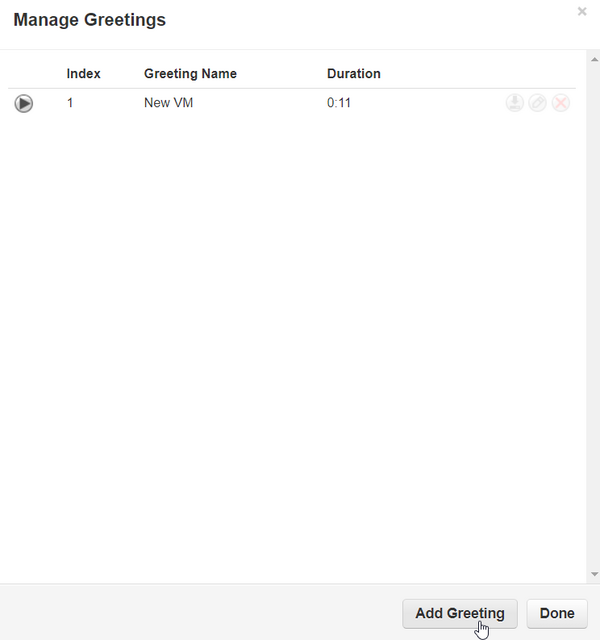Click the Greeting Name column header
Image resolution: width=600 pixels, height=640 pixels.
click(x=190, y=74)
